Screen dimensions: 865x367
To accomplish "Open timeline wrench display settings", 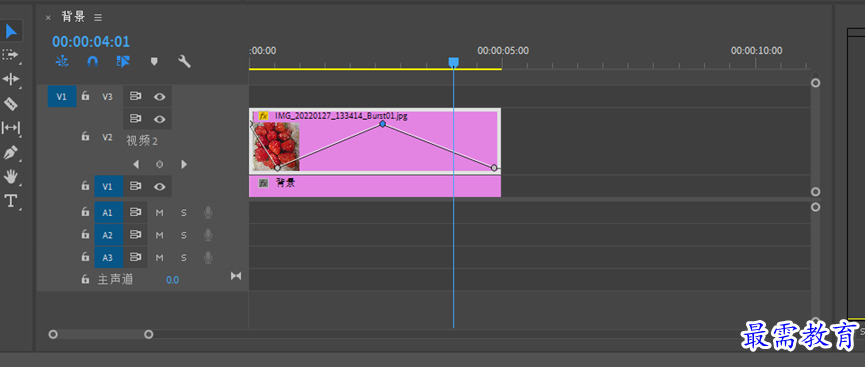I will coord(184,62).
